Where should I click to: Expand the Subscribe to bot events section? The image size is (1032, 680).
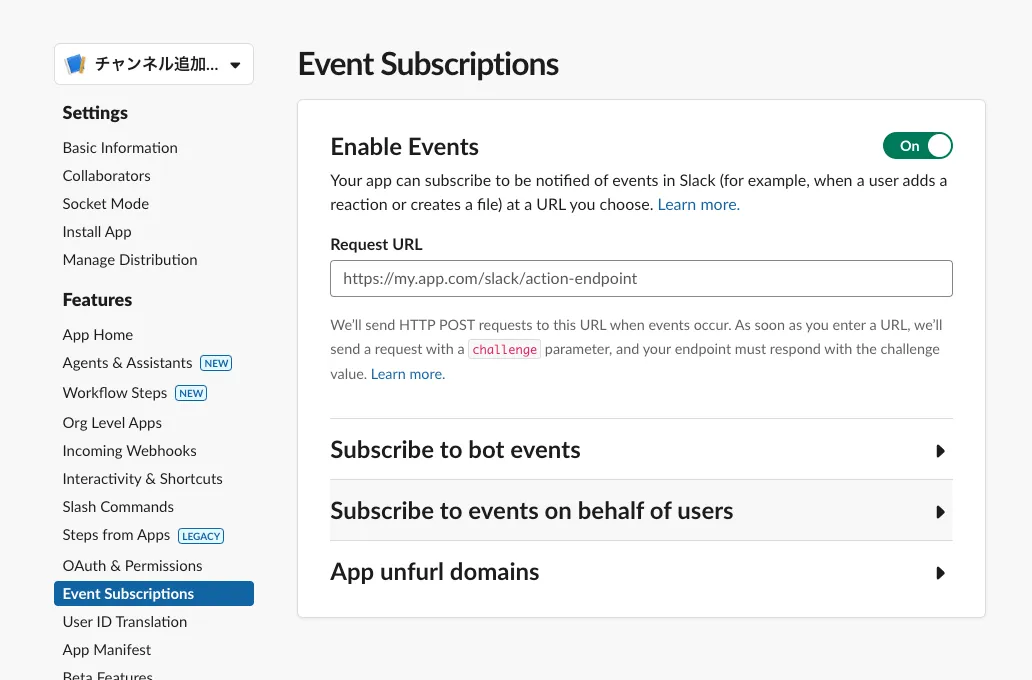(x=940, y=451)
